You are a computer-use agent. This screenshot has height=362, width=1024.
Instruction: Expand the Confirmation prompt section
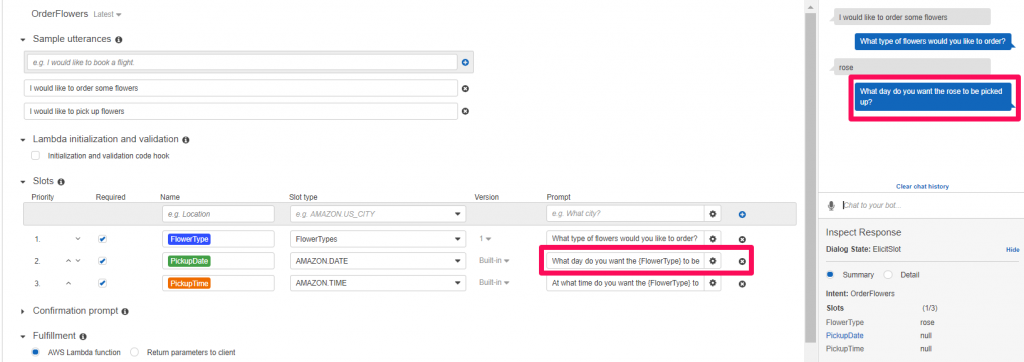click(23, 311)
